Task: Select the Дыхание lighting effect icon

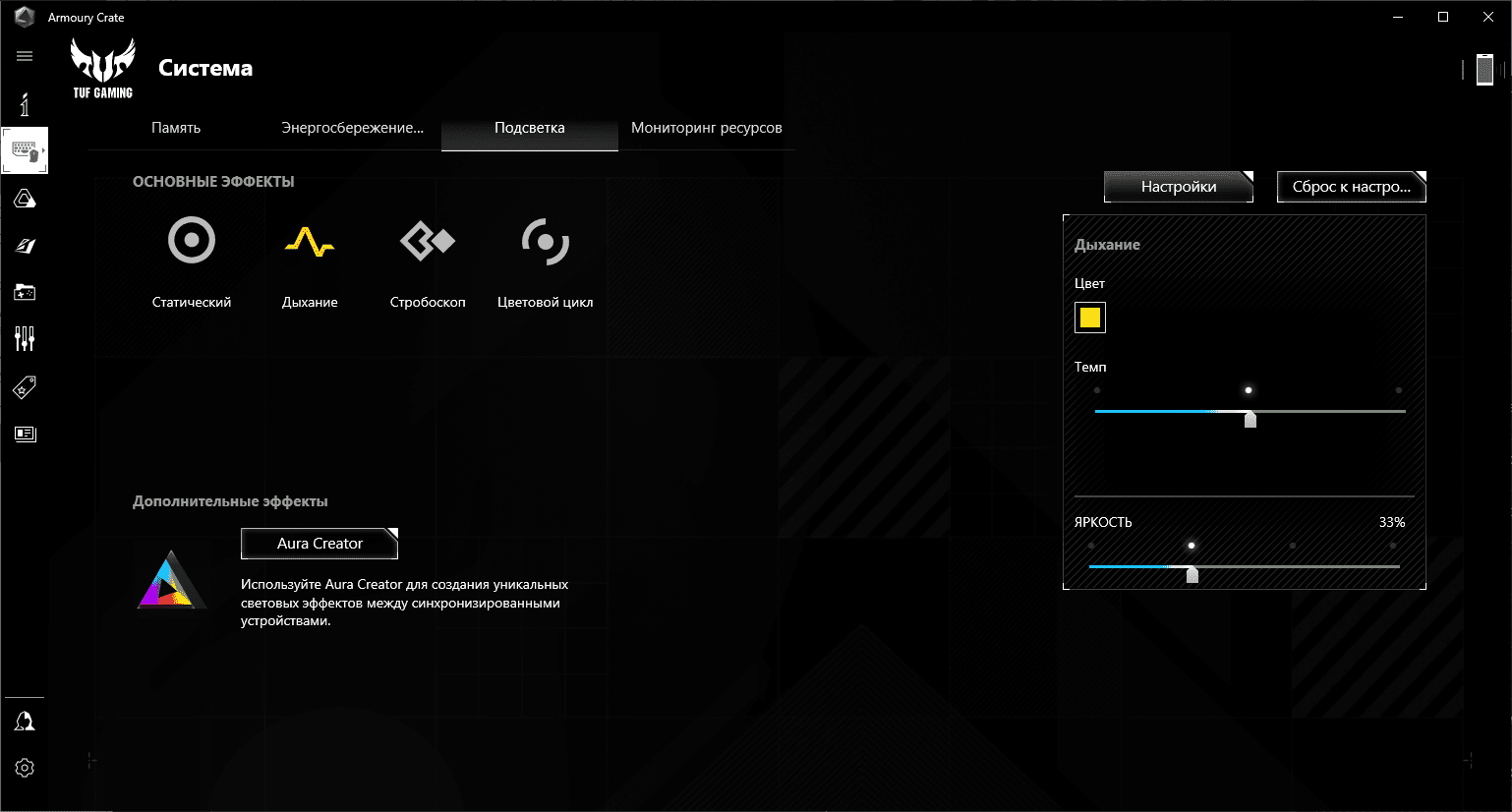Action: (310, 241)
